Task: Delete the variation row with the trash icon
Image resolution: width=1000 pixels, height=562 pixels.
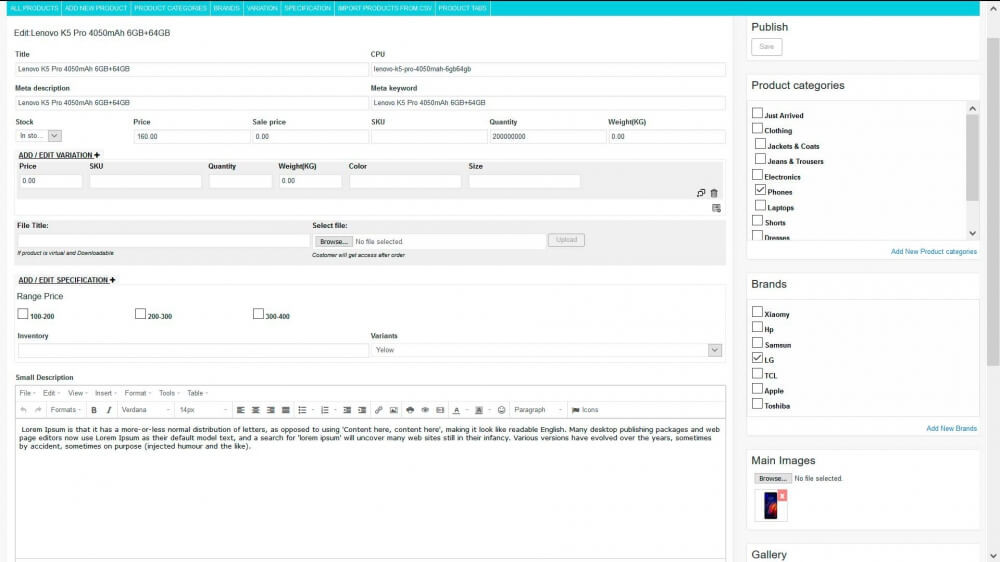Action: 714,193
